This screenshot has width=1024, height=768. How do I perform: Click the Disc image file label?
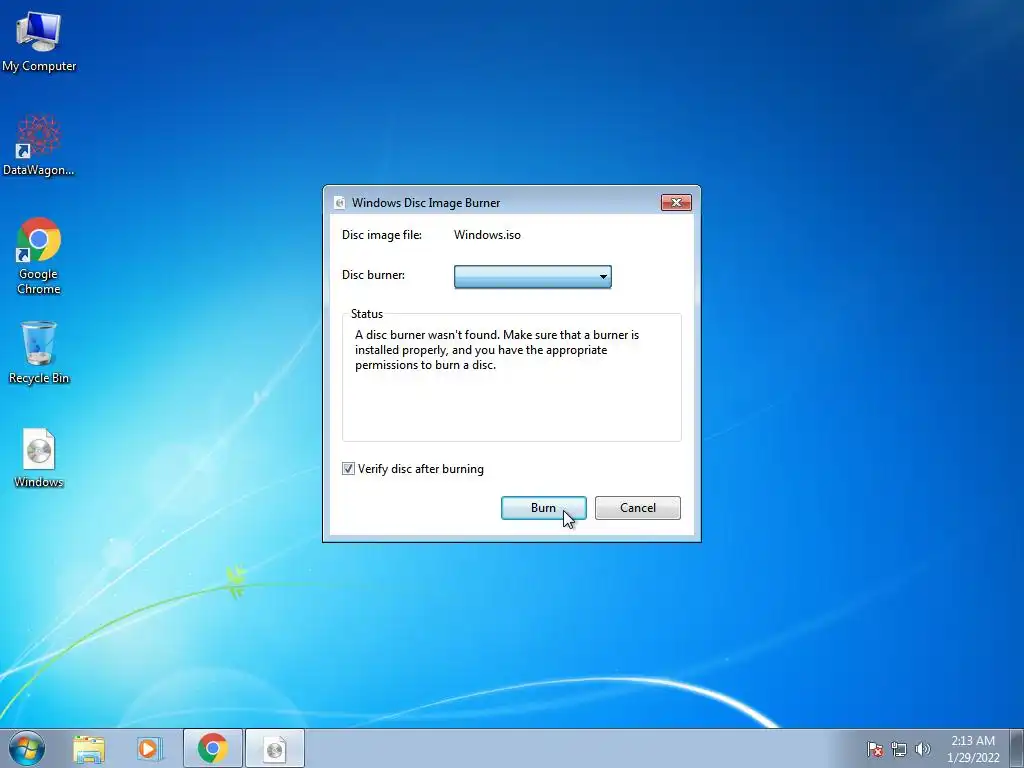click(382, 235)
